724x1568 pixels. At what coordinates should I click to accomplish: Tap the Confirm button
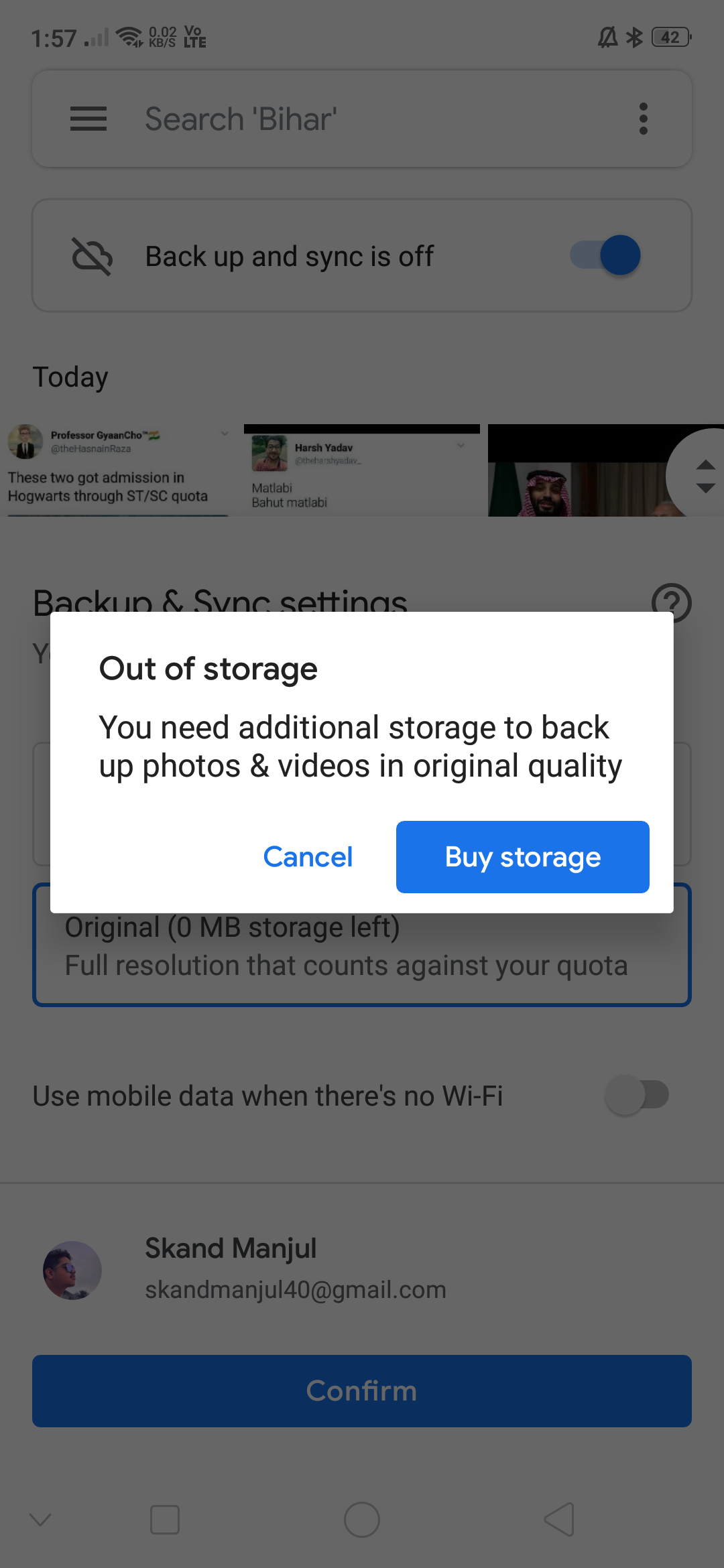click(362, 1390)
